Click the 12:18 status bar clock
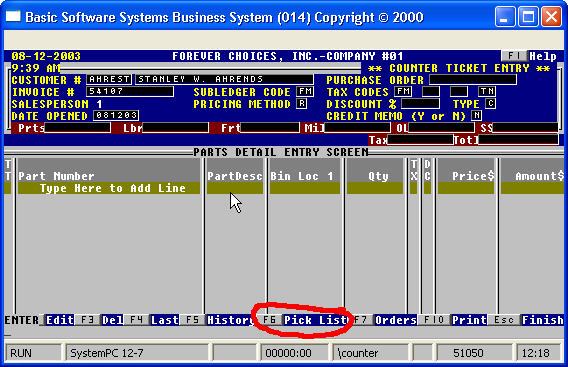 [x=538, y=353]
